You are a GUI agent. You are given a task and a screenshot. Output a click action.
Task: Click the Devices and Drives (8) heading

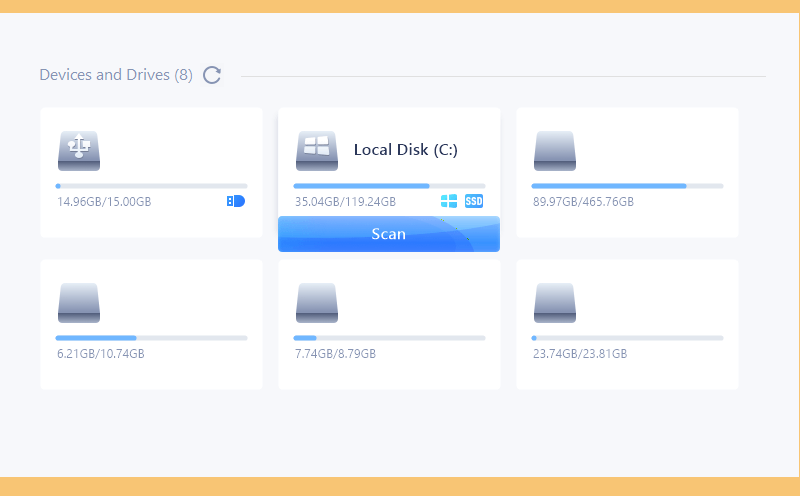pos(116,75)
